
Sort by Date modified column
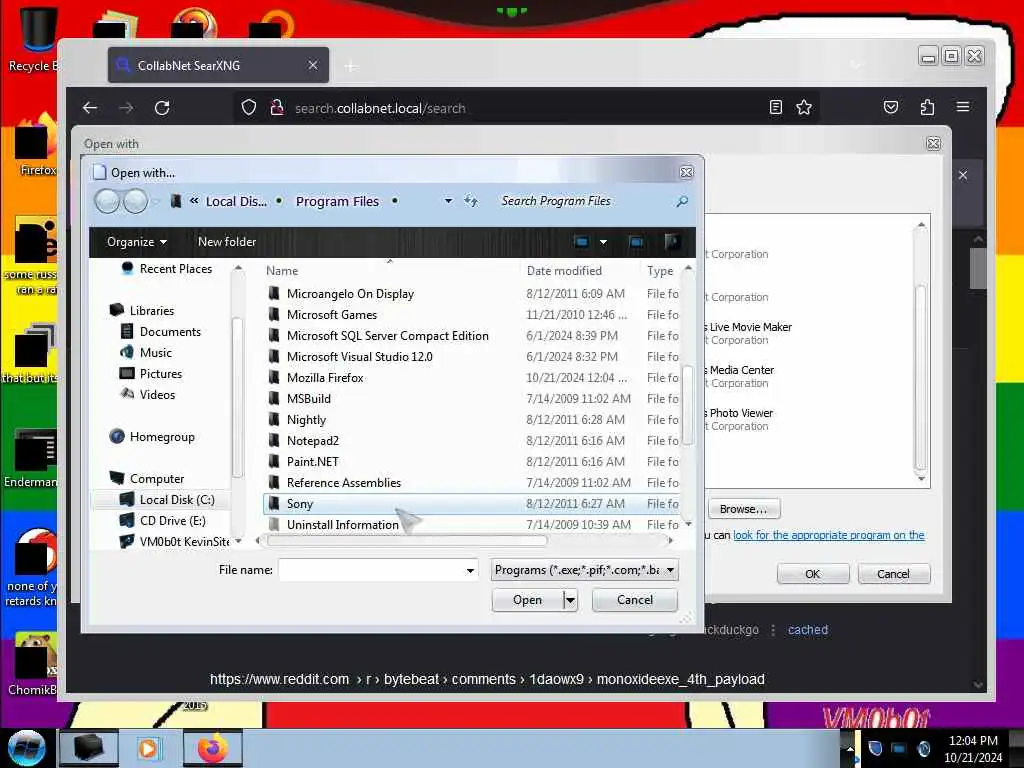(564, 270)
